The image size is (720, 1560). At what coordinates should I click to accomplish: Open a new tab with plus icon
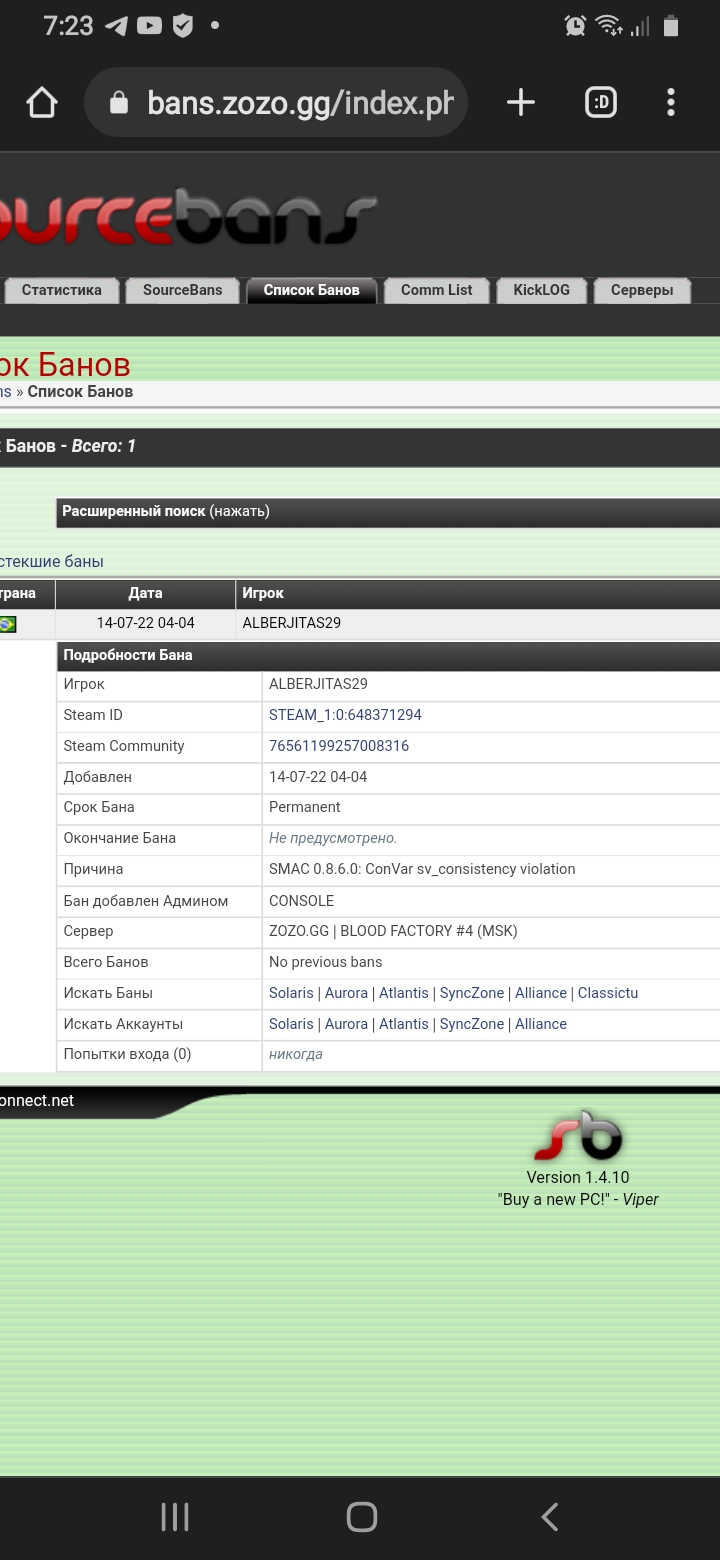pos(520,102)
